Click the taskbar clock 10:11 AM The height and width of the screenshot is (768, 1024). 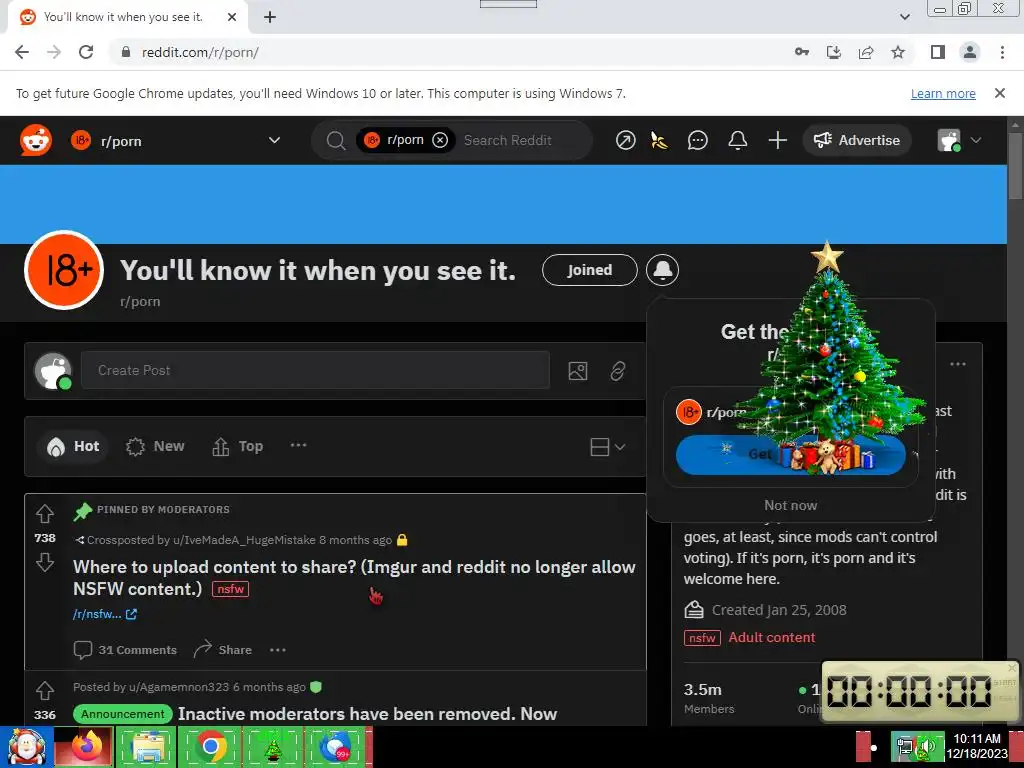coord(976,739)
